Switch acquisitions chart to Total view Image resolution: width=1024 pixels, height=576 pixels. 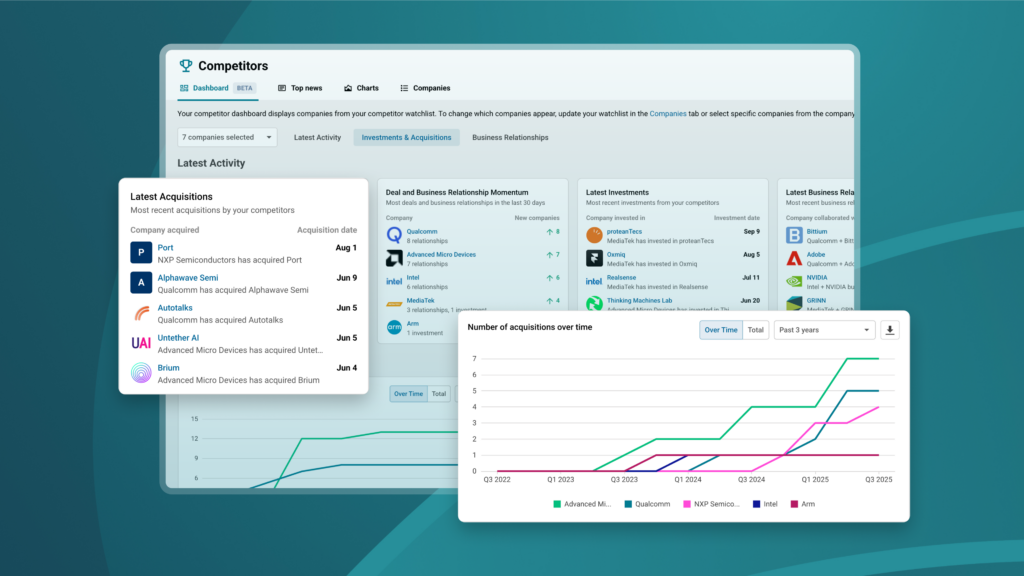click(x=756, y=330)
